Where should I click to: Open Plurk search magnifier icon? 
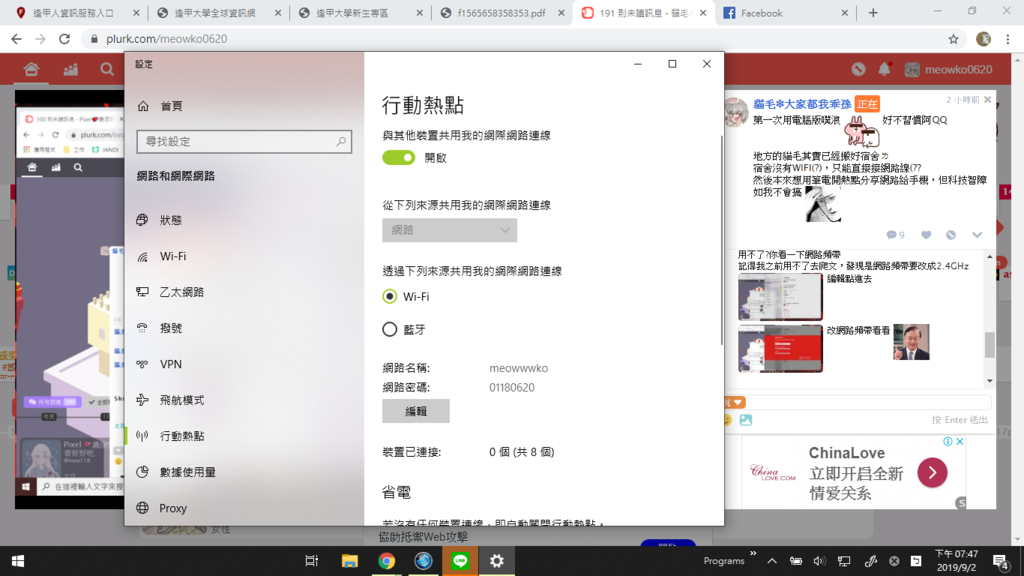[106, 69]
